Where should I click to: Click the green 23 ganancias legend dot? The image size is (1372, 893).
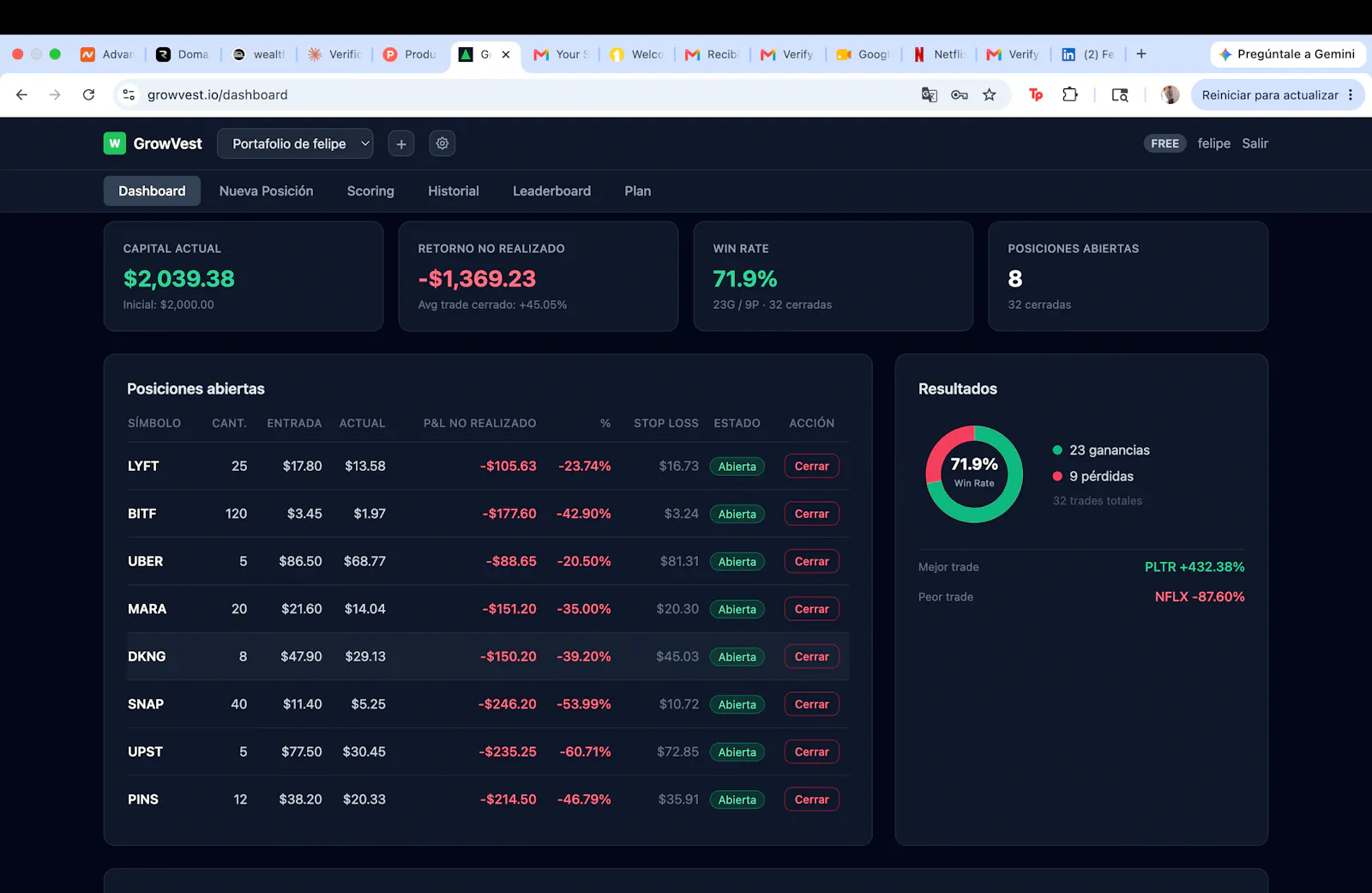(x=1057, y=450)
